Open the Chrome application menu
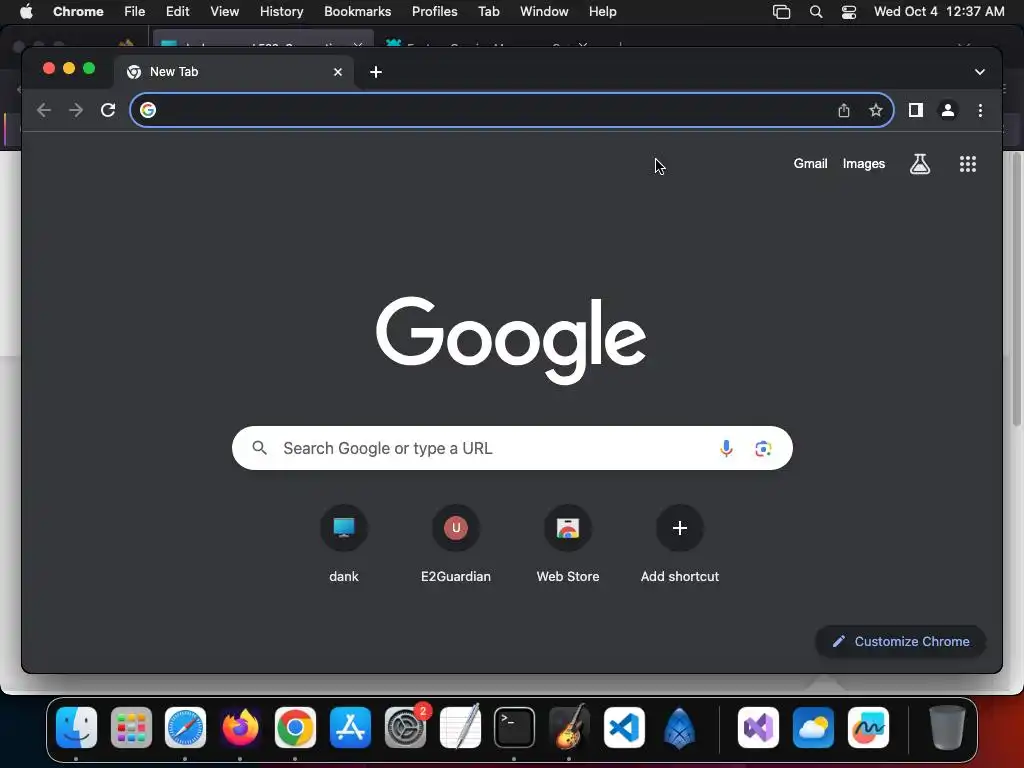 click(x=78, y=12)
